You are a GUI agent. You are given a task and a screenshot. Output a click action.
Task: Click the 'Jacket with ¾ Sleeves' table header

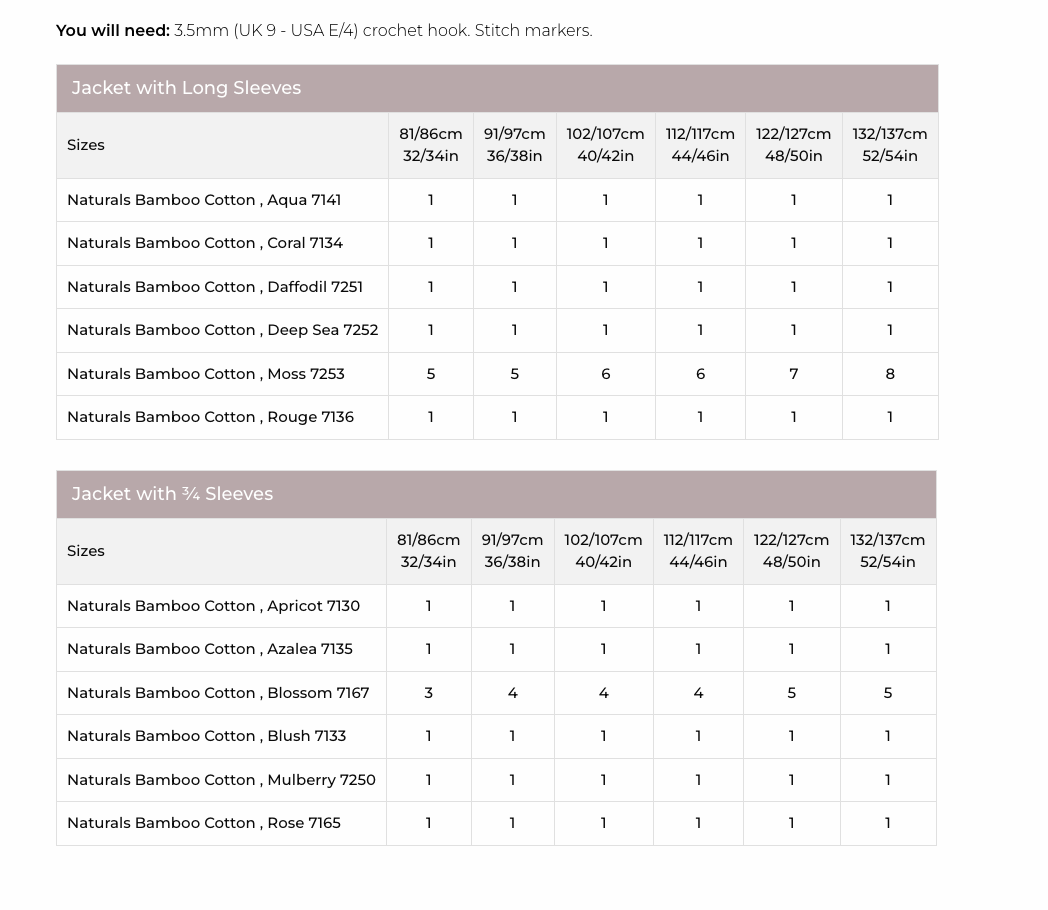tap(172, 494)
